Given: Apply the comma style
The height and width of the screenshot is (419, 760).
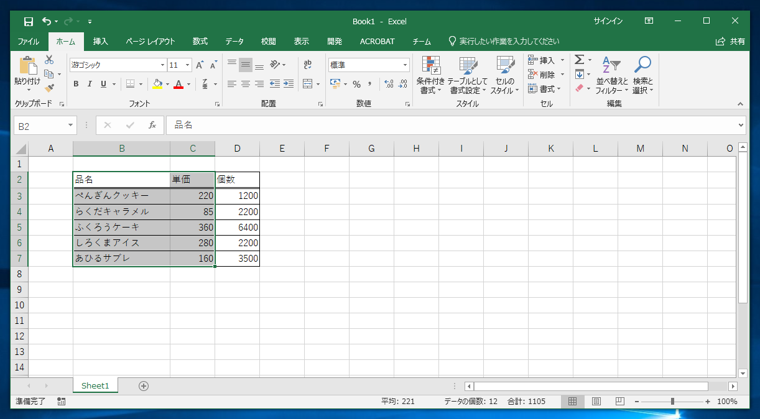Looking at the screenshot, I should tap(369, 84).
